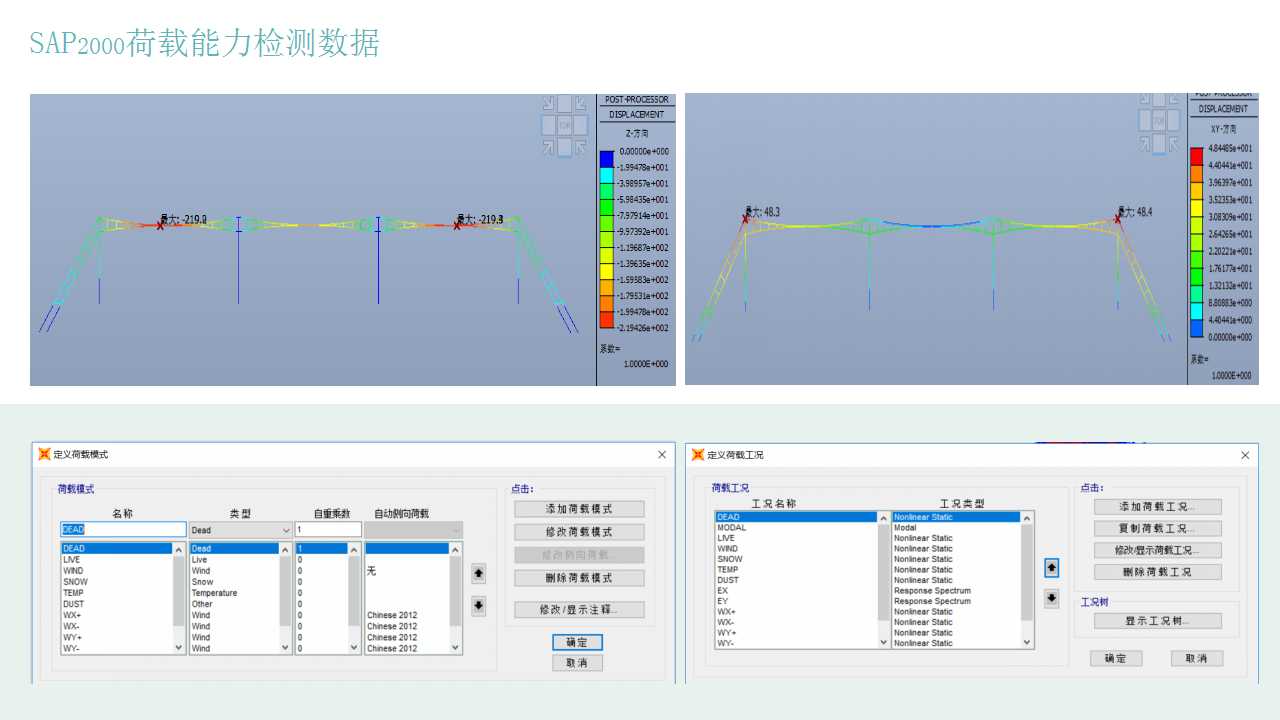Click red 4.84485e+001 swatch in XY-方向 legend
This screenshot has height=720, width=1280.
[1197, 156]
